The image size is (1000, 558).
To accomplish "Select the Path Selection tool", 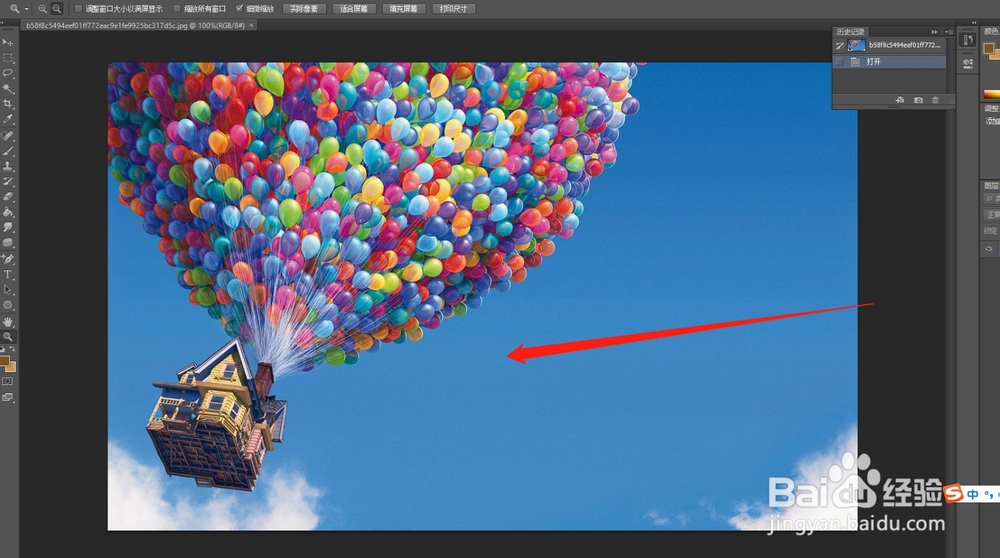I will 8,290.
